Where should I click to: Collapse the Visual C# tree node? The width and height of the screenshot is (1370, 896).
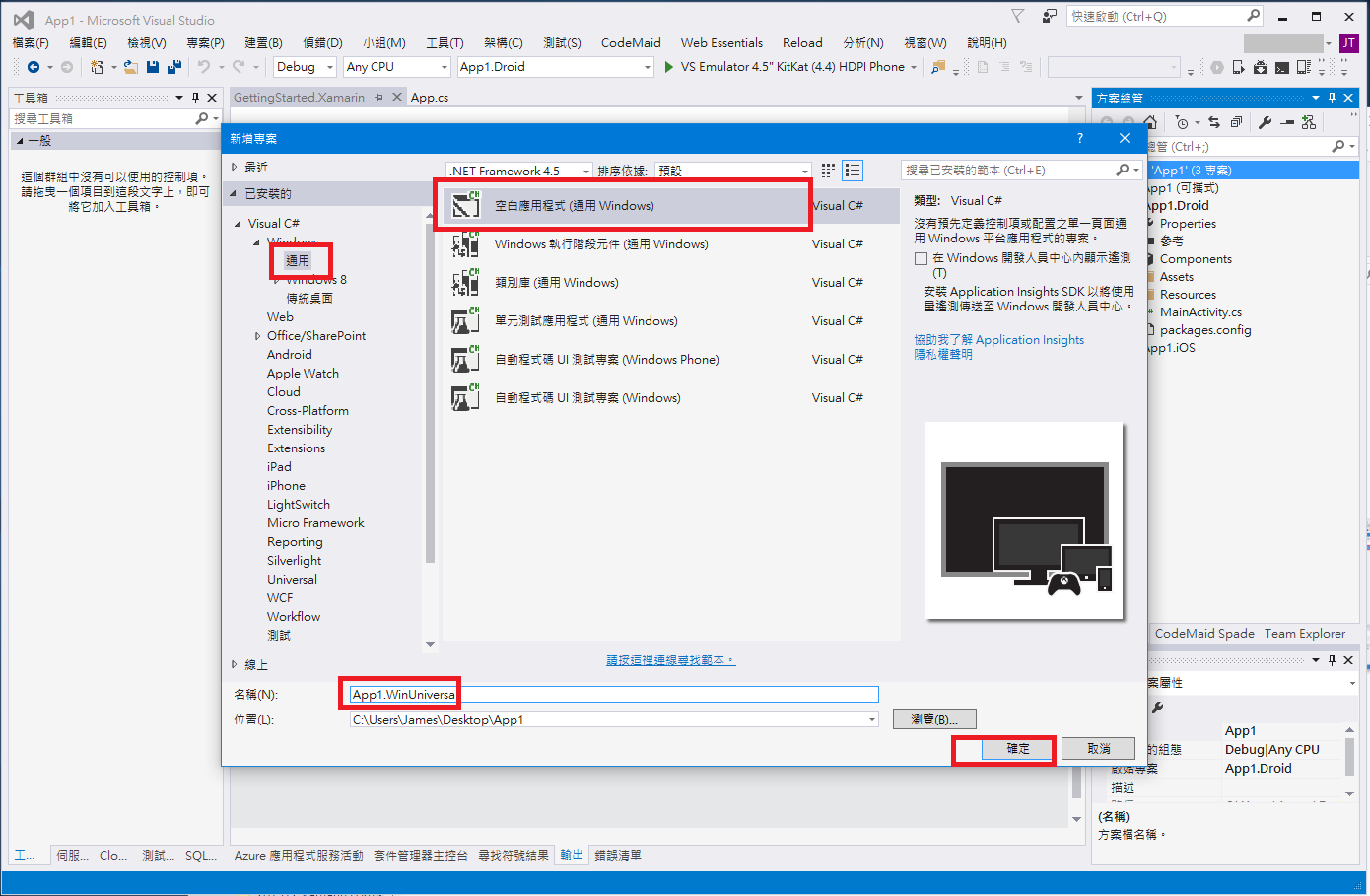(239, 224)
